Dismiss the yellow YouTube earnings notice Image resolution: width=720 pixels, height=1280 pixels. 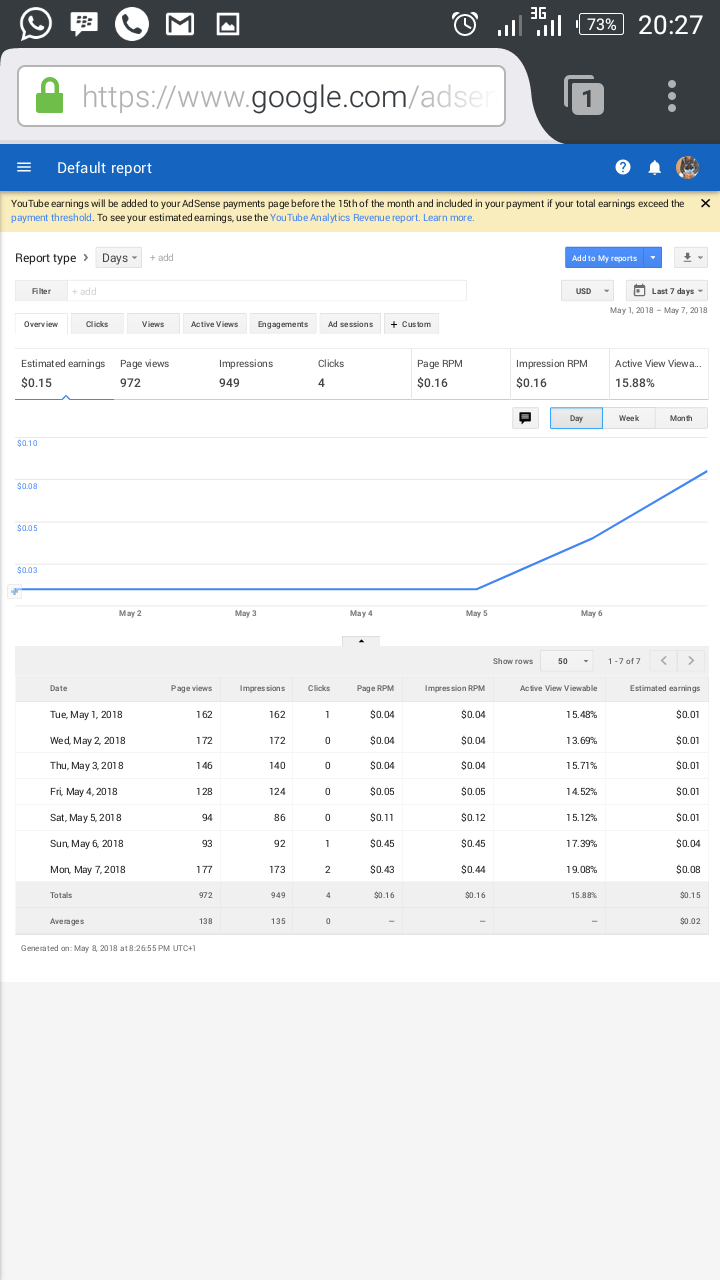pos(705,203)
